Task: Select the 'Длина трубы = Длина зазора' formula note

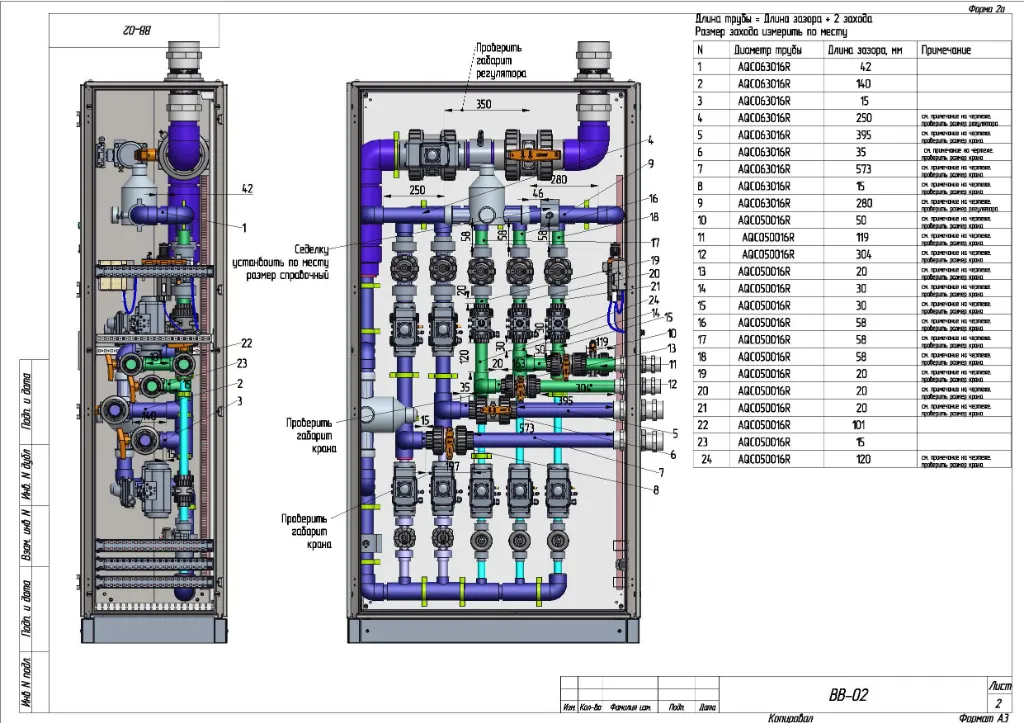Action: tap(784, 19)
